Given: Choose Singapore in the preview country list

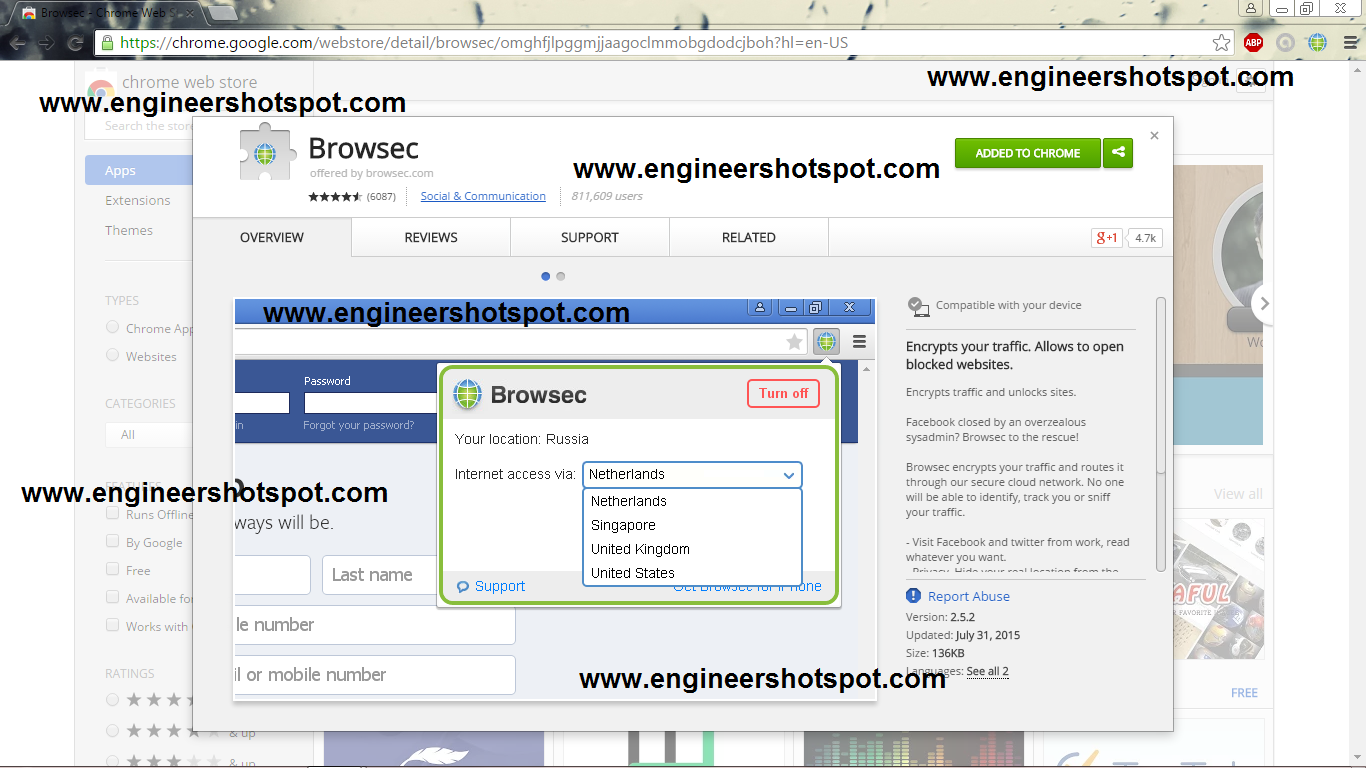Looking at the screenshot, I should 692,525.
